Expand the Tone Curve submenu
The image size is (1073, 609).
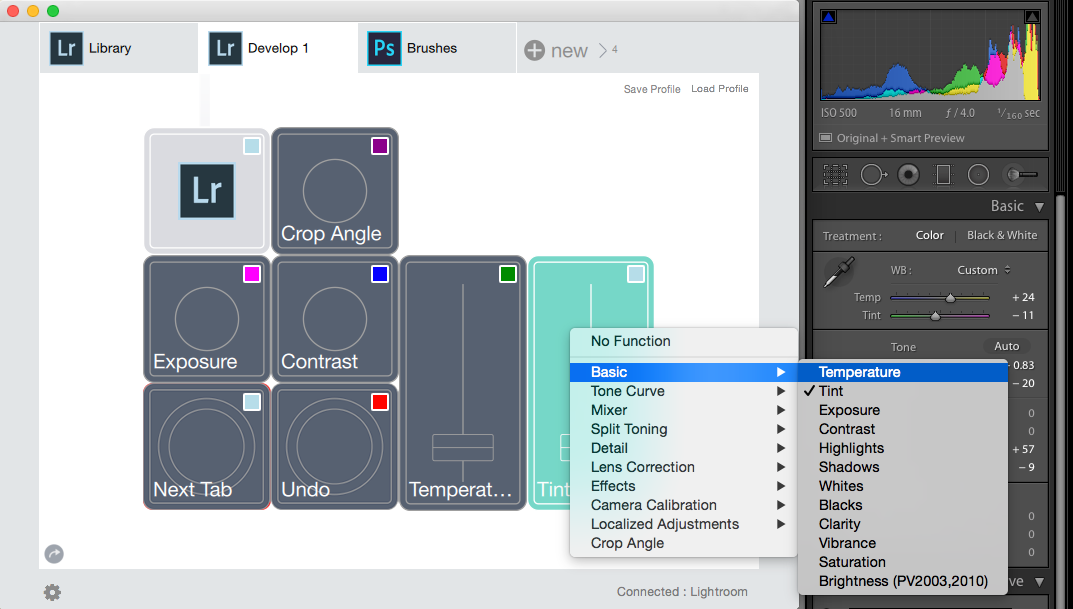pos(684,391)
